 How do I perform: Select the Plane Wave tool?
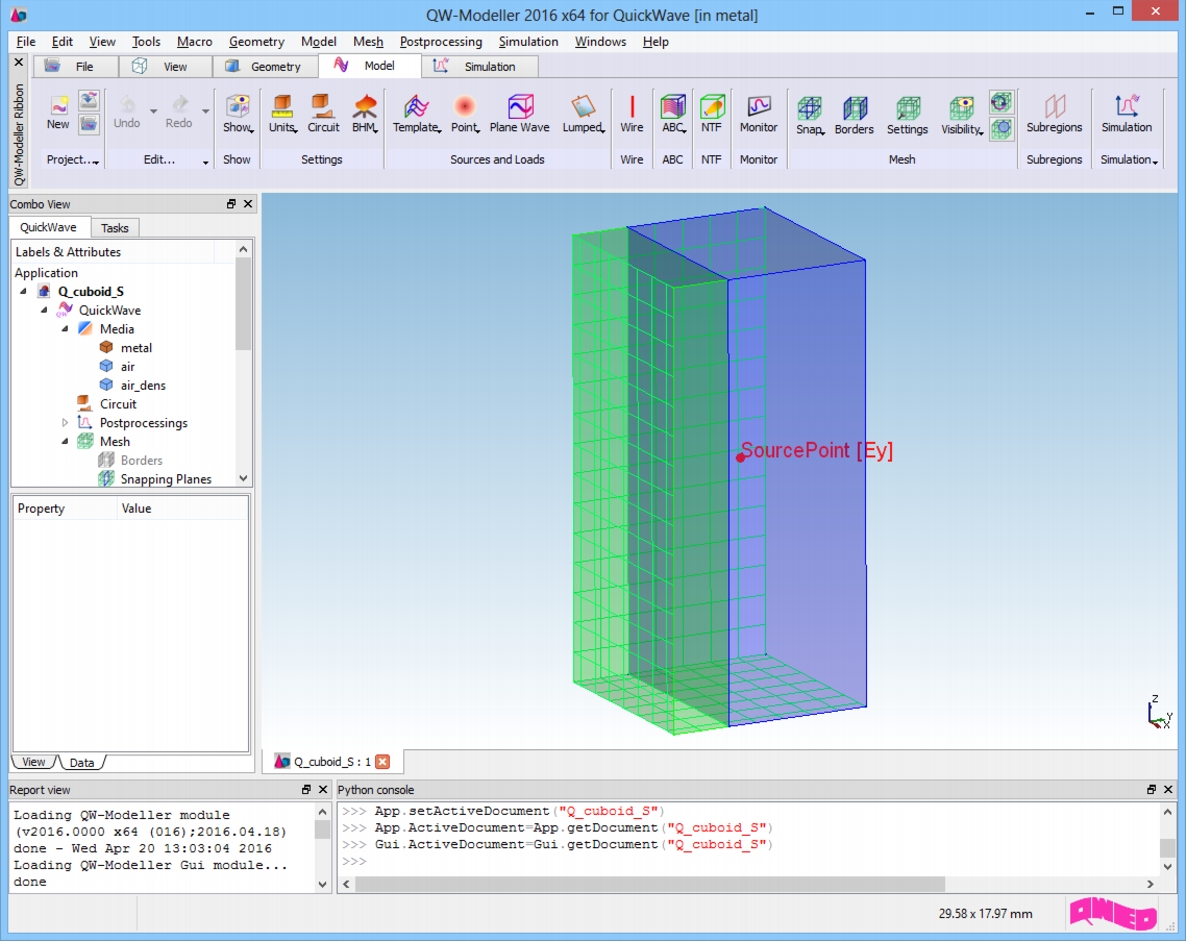point(519,114)
